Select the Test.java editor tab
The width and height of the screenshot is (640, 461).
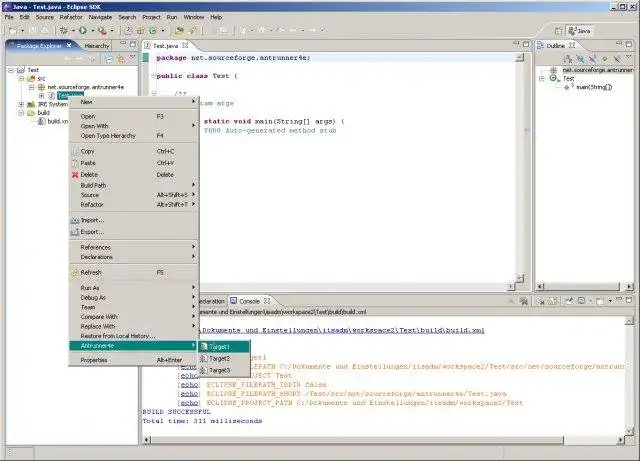pyautogui.click(x=165, y=46)
